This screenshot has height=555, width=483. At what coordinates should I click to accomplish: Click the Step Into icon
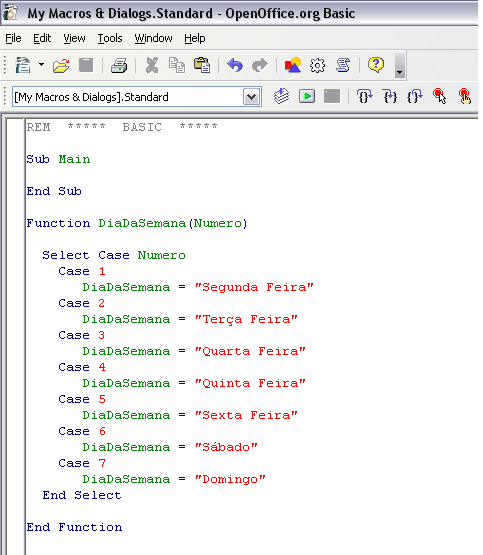(x=364, y=96)
